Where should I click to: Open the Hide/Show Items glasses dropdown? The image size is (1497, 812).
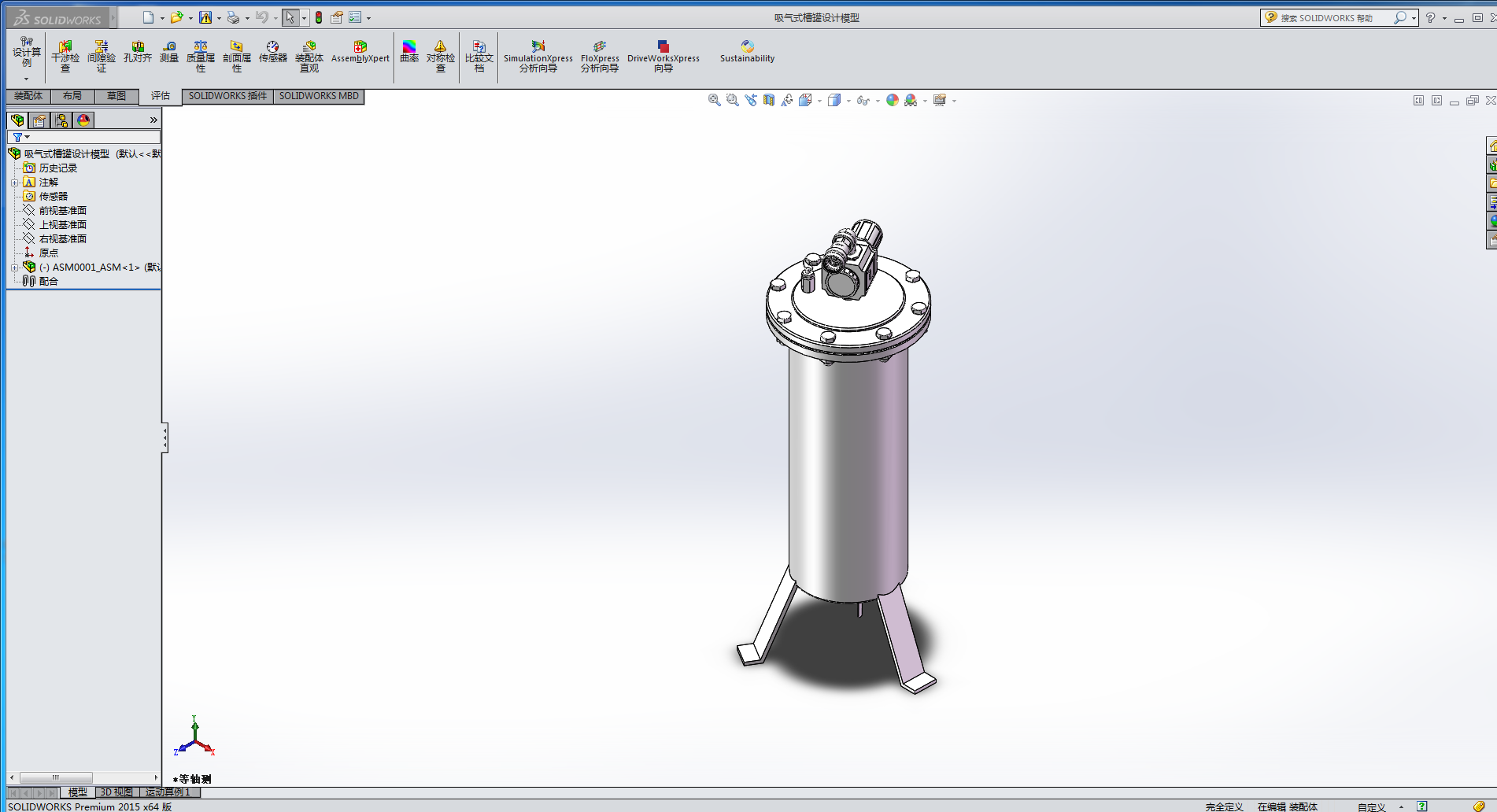coord(864,101)
